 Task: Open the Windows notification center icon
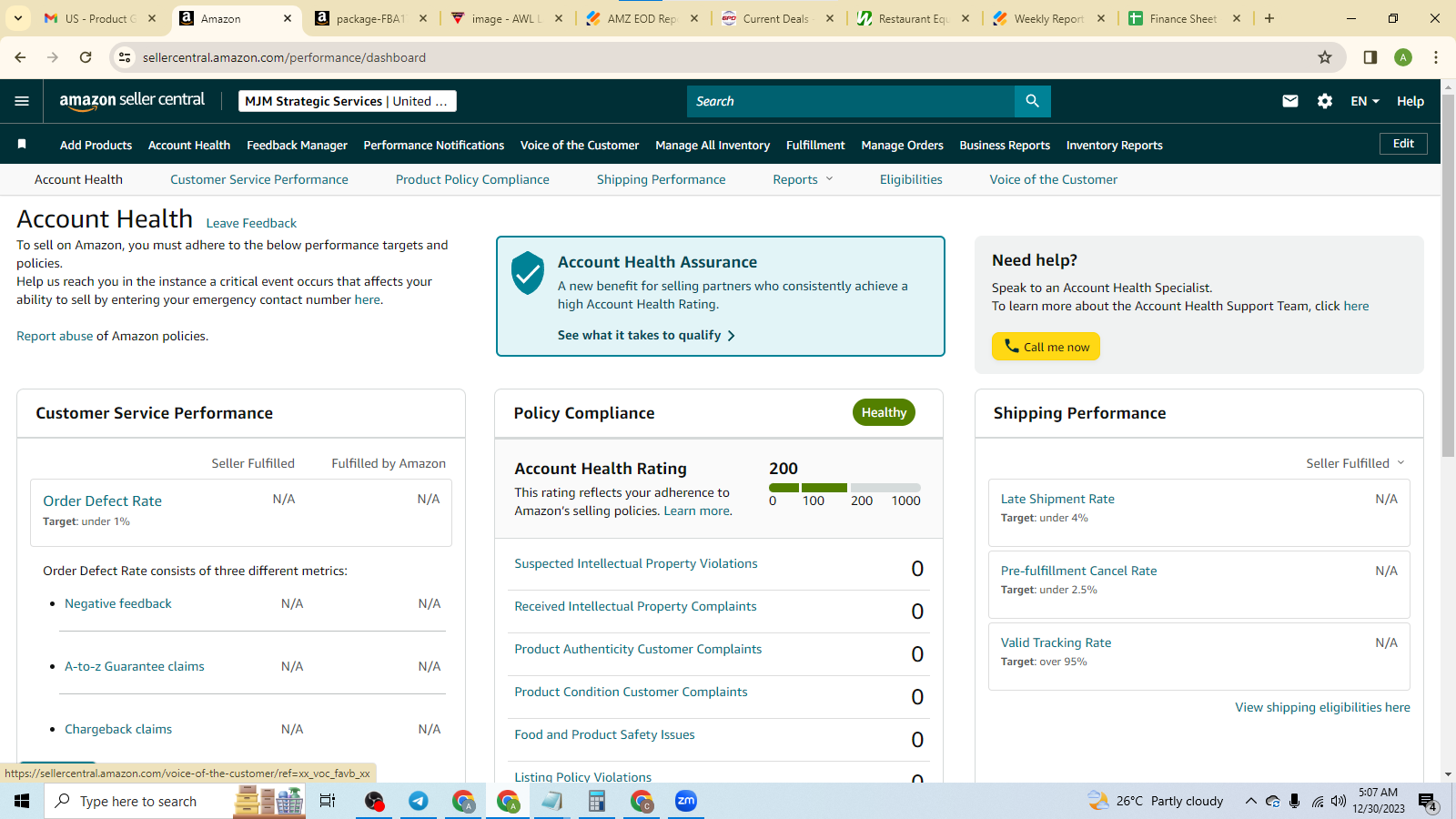(1428, 802)
